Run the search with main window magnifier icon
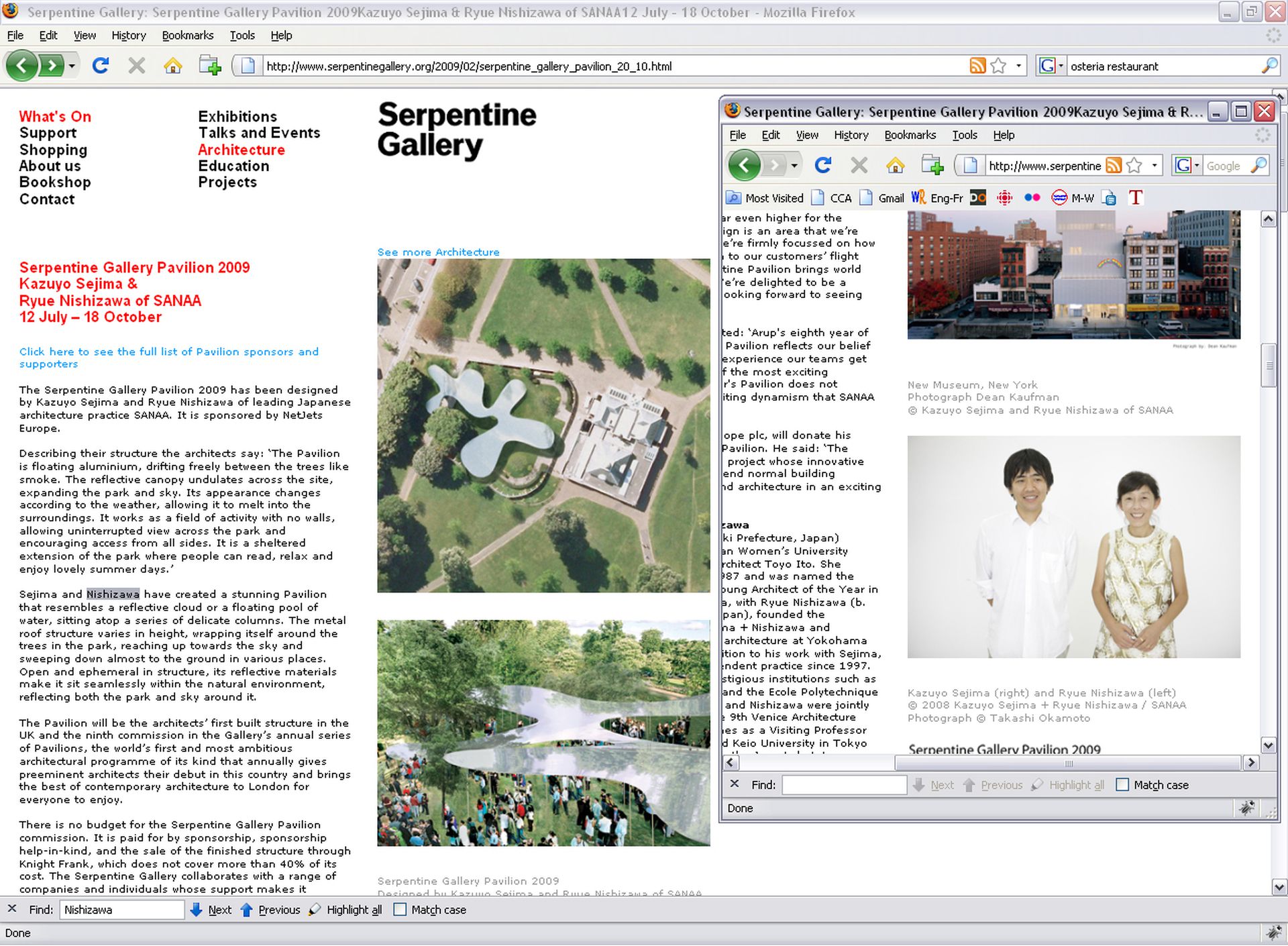1288x946 pixels. (x=1269, y=66)
